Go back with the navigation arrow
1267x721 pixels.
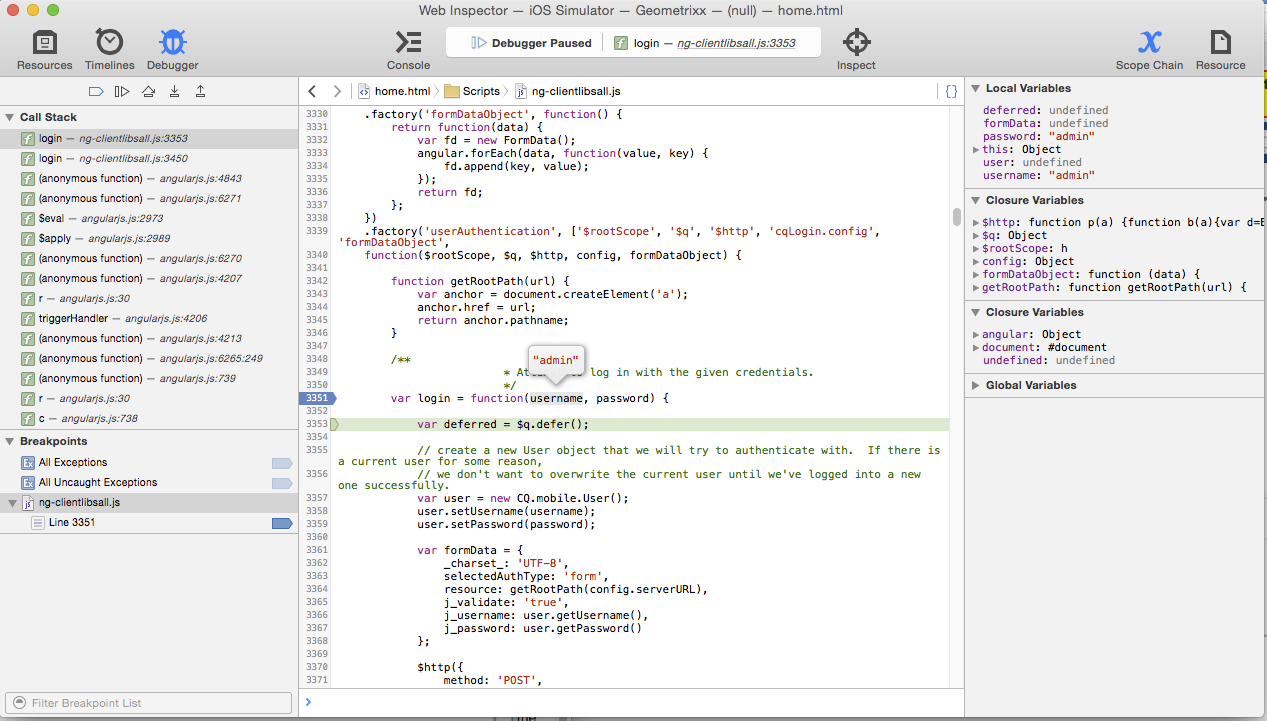click(312, 91)
